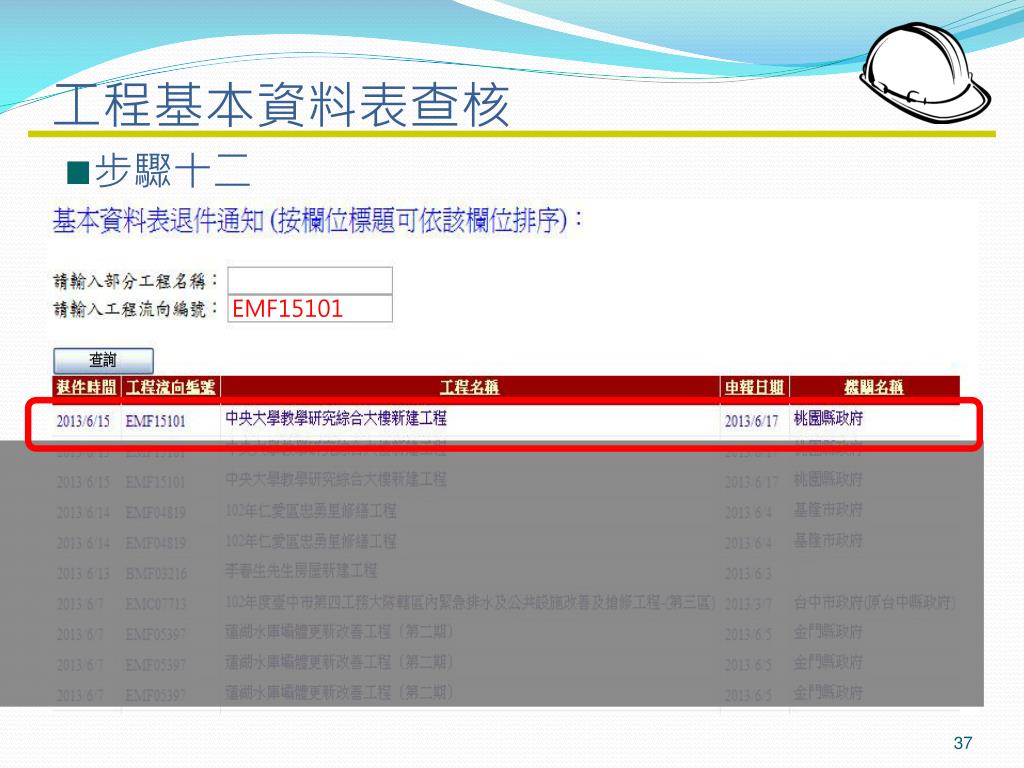Click 桃園縣政府 in the highlighted row
Viewport: 1024px width, 768px height.
(828, 419)
